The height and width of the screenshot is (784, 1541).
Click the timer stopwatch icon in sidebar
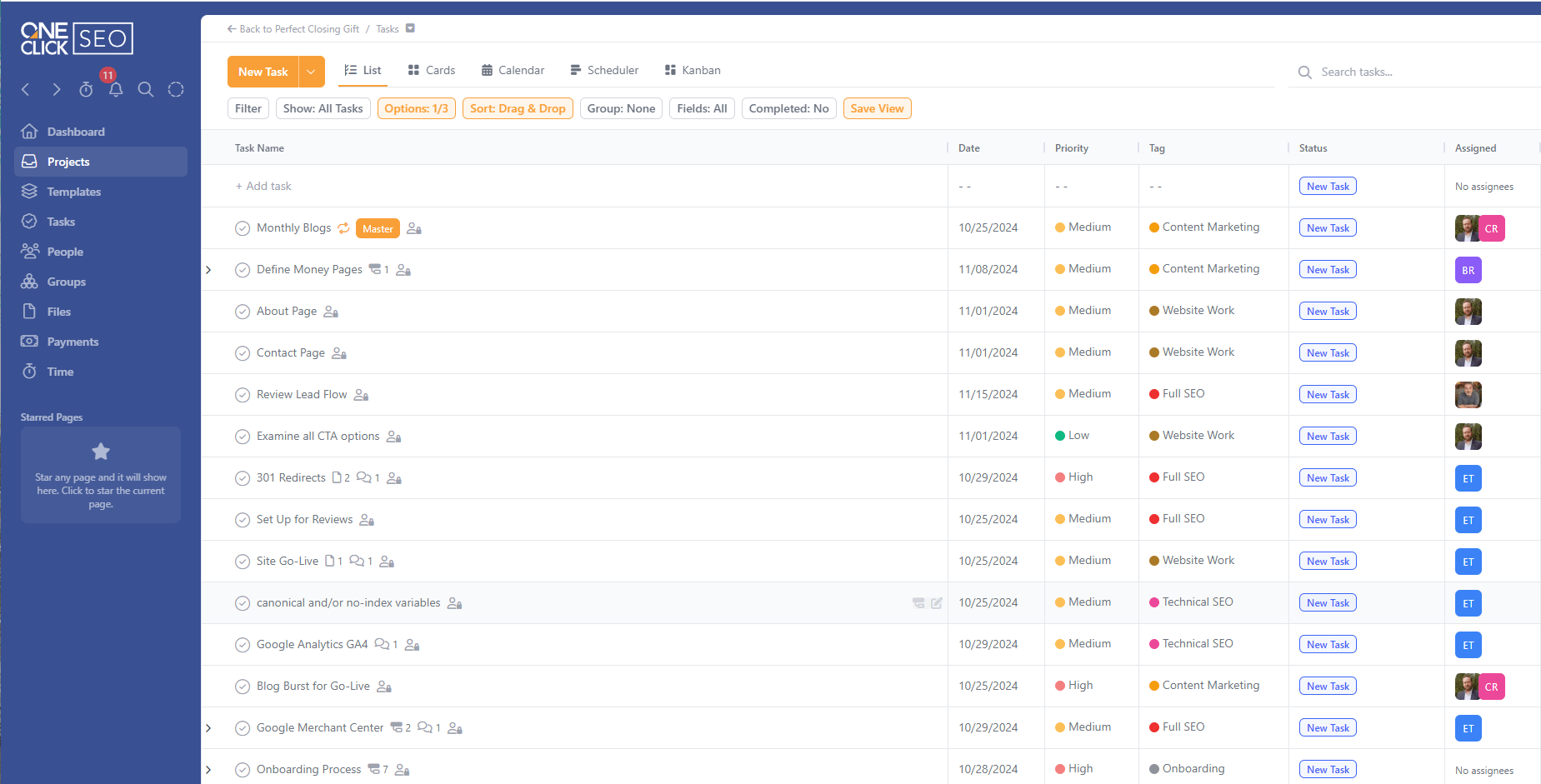86,90
